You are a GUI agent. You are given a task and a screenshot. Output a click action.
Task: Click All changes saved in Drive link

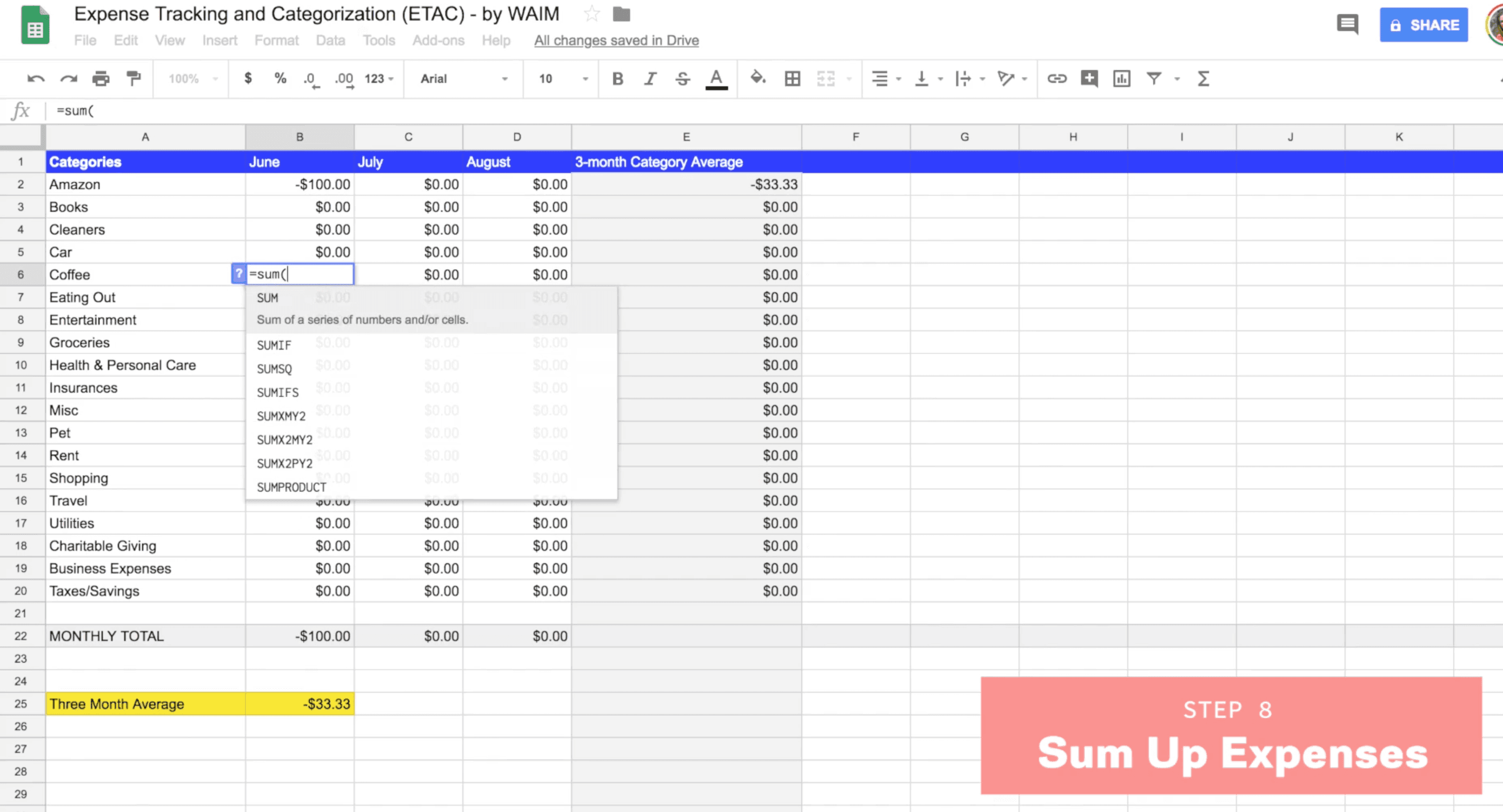pyautogui.click(x=616, y=40)
